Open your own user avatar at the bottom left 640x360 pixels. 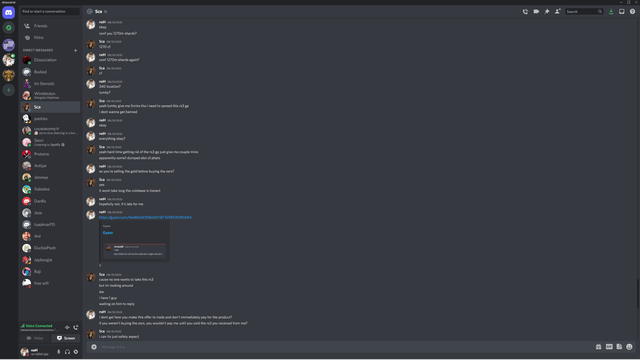25,351
